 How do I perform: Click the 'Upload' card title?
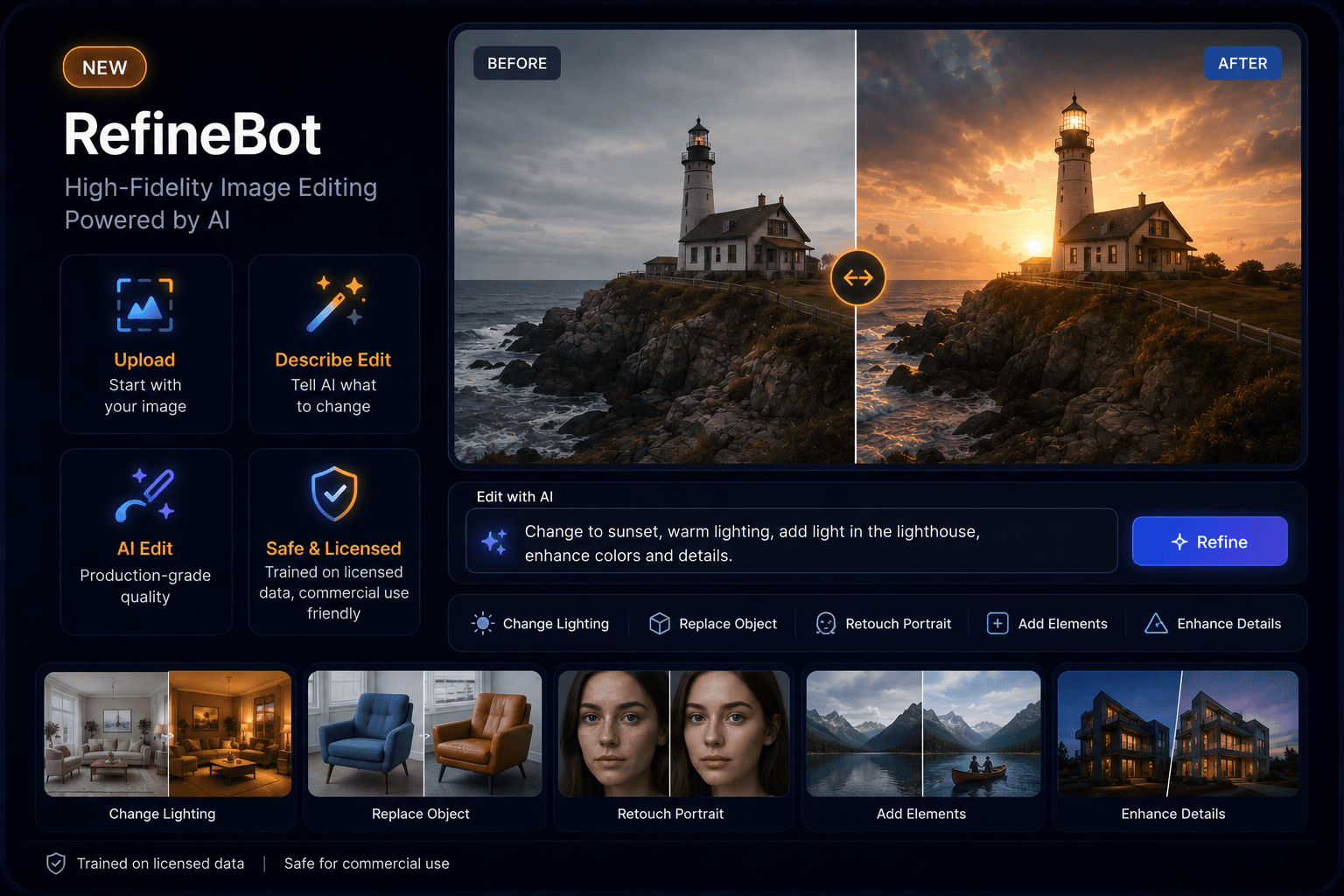144,360
